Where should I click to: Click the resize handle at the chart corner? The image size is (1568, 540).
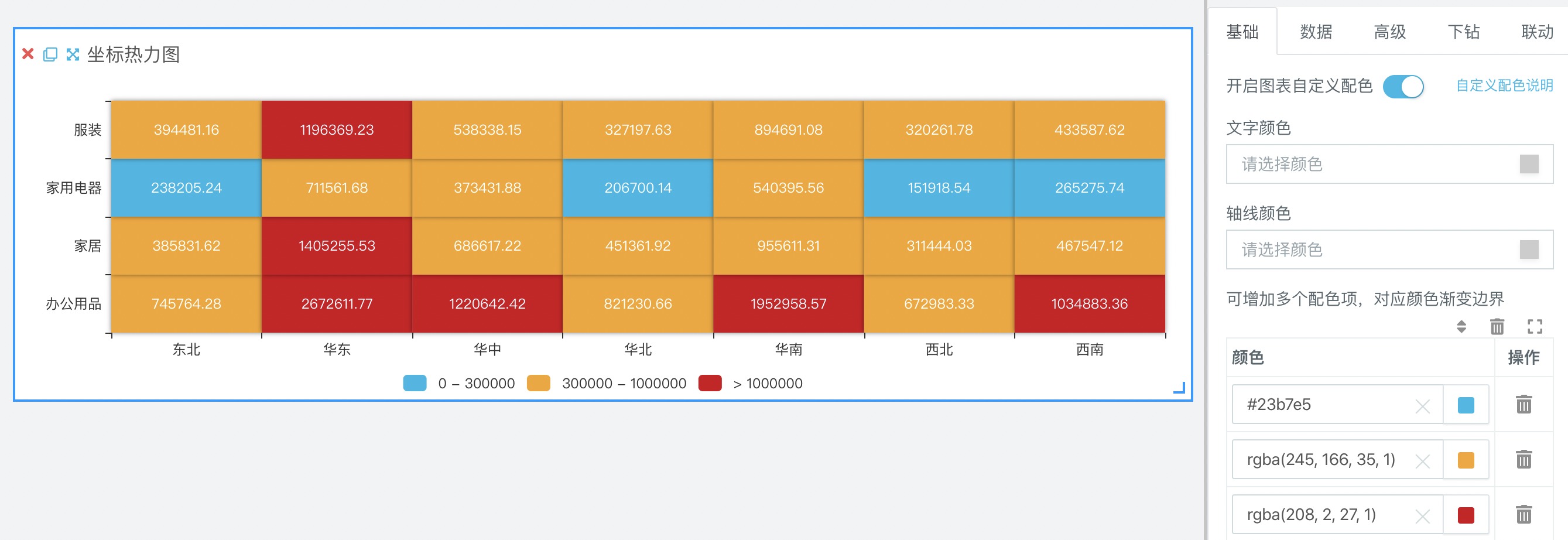(x=1179, y=387)
